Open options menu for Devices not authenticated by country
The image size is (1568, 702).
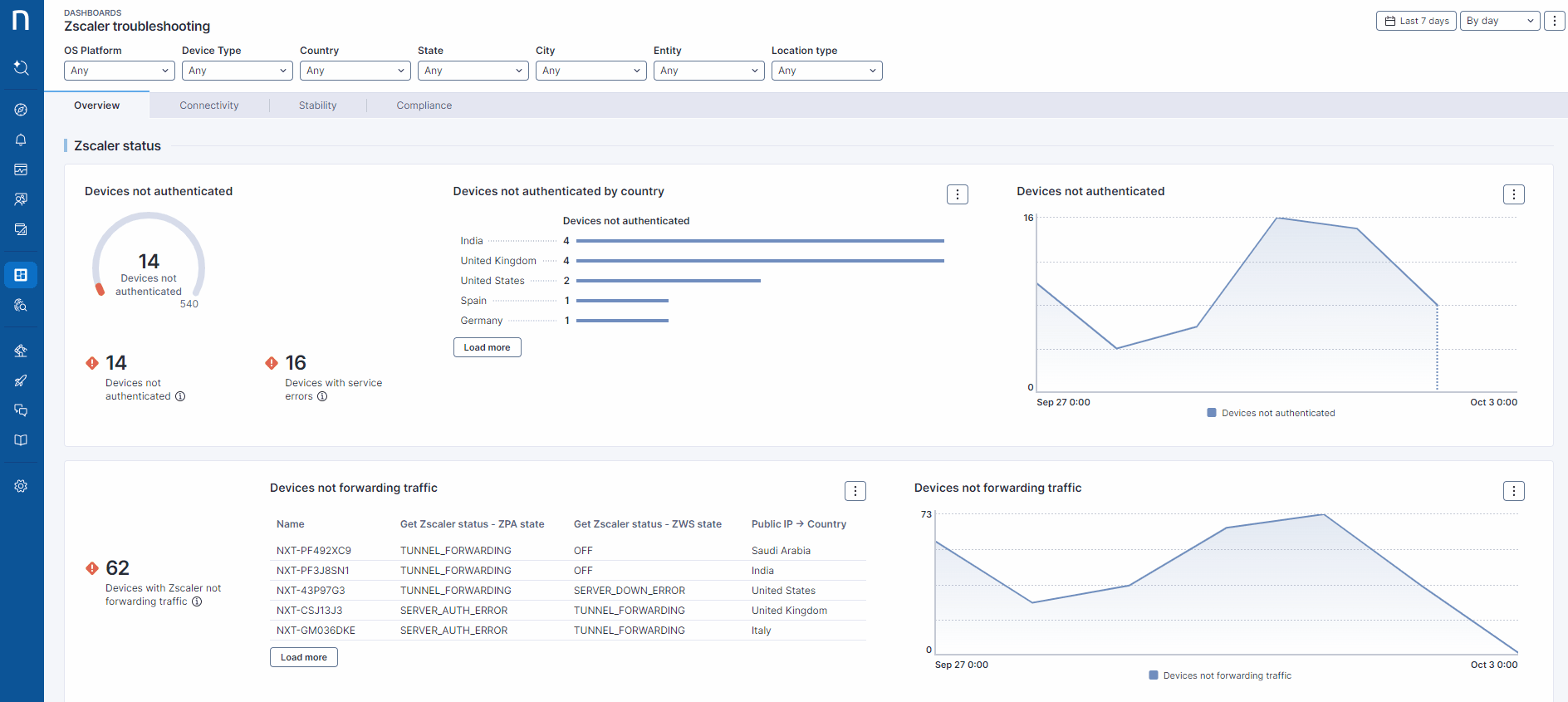(x=957, y=194)
